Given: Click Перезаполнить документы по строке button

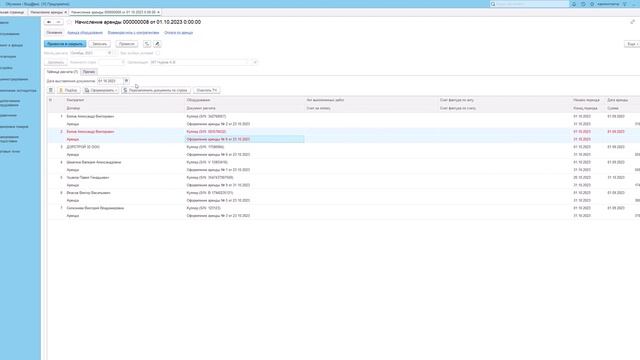Looking at the screenshot, I should click(156, 90).
